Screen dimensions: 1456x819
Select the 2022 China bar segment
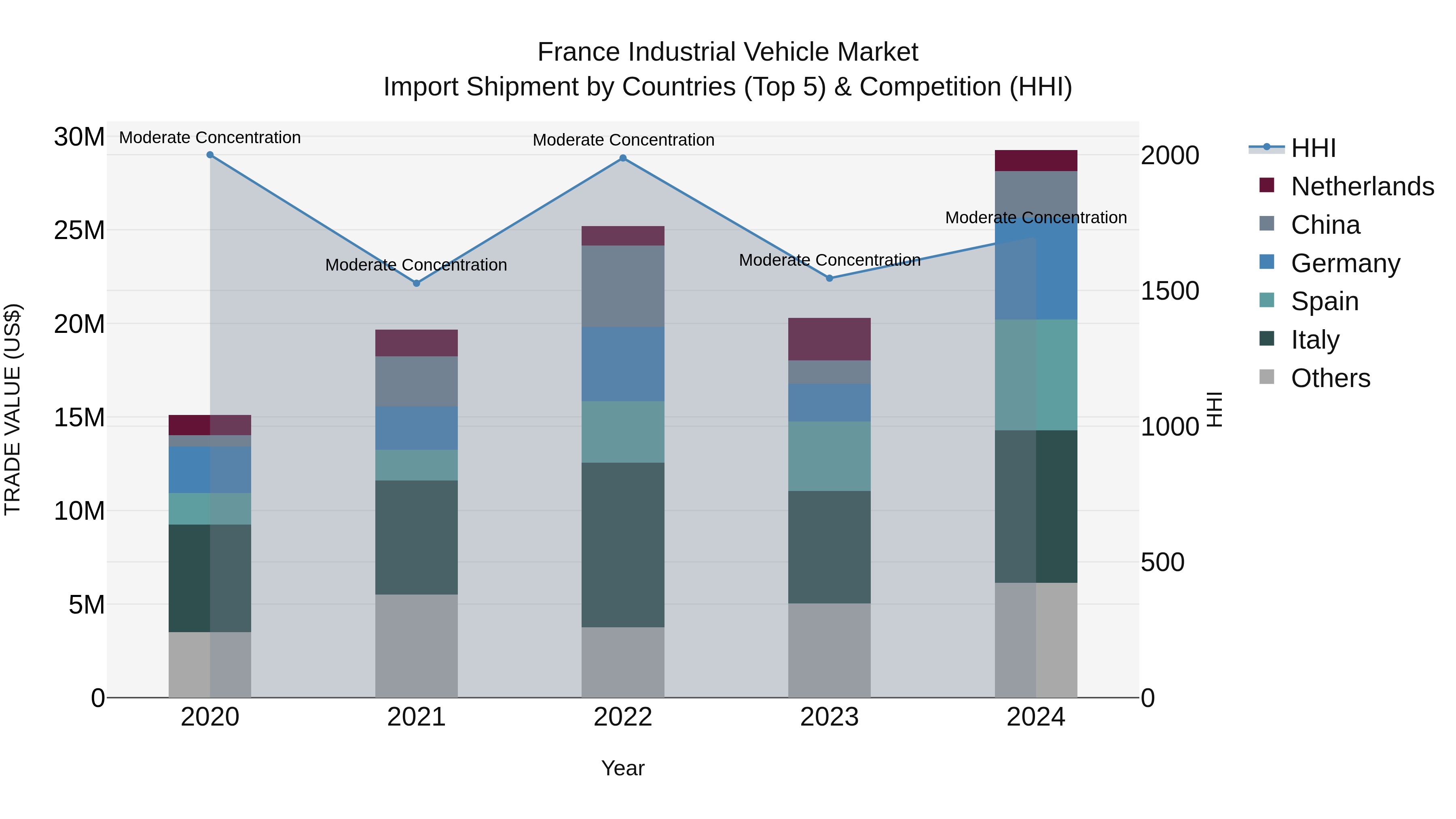point(623,286)
